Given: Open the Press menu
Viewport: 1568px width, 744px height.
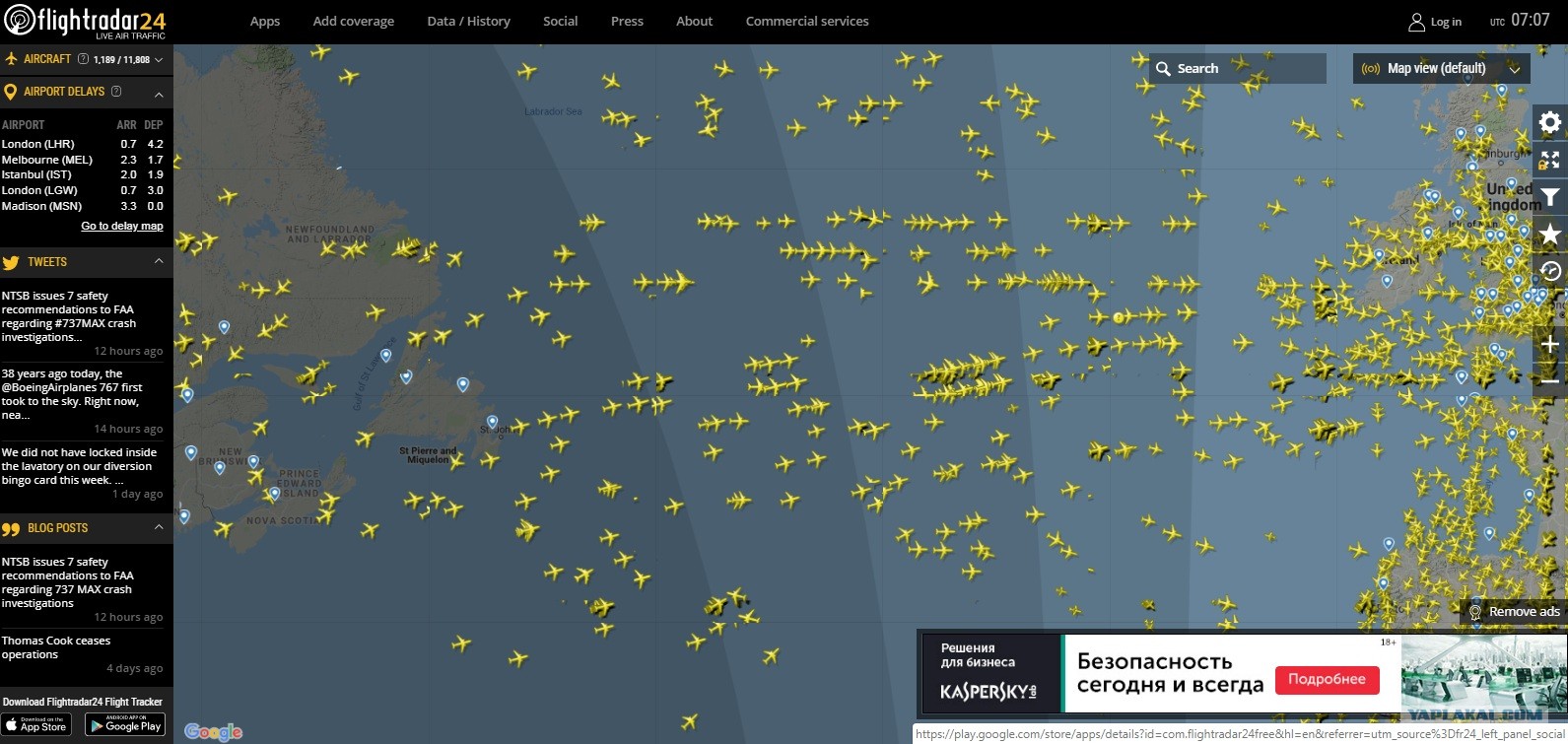Looking at the screenshot, I should point(627,22).
